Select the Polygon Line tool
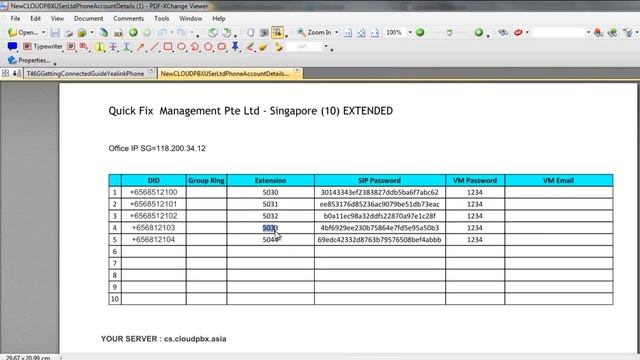This screenshot has height=360, width=640. click(x=195, y=47)
